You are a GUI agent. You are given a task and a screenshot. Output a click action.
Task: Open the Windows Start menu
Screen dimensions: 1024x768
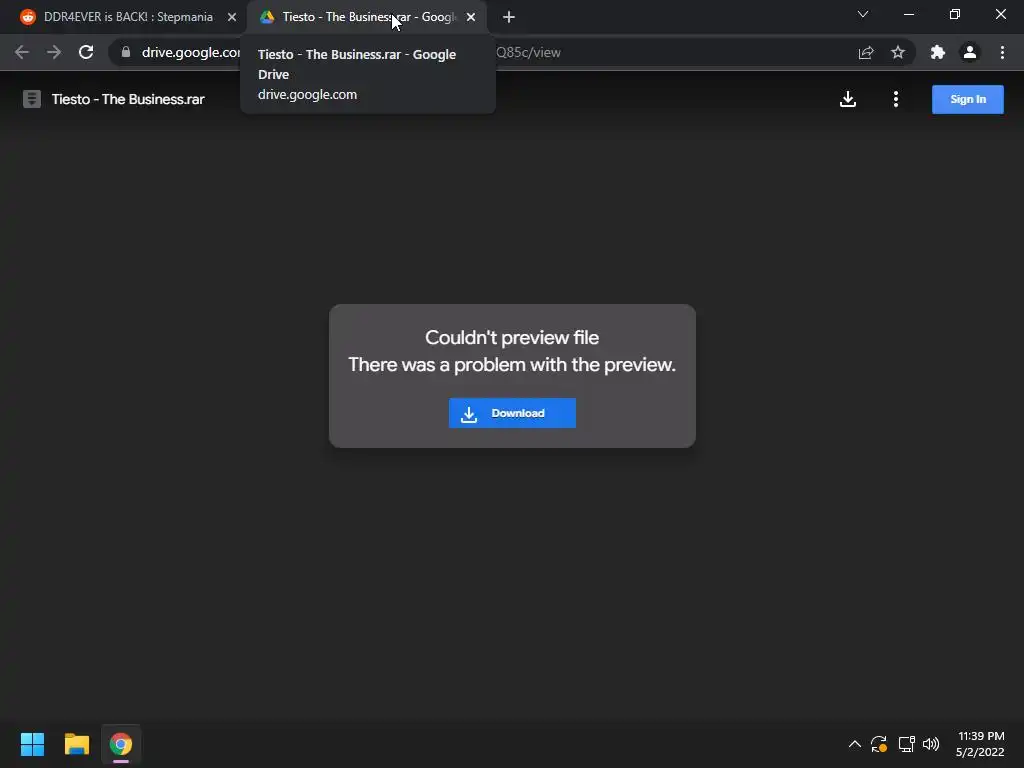32,744
